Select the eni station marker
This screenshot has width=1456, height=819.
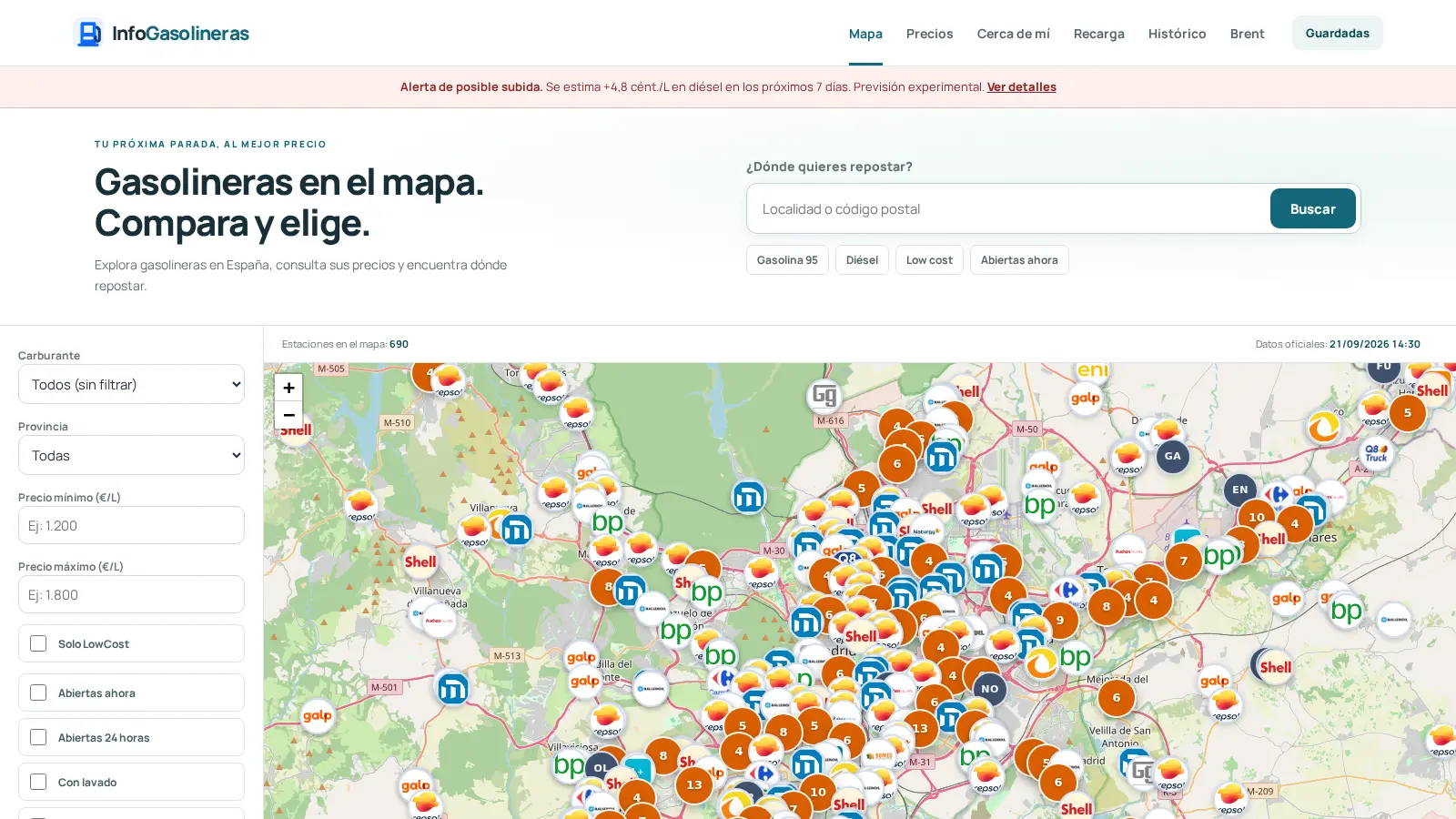(x=1092, y=369)
